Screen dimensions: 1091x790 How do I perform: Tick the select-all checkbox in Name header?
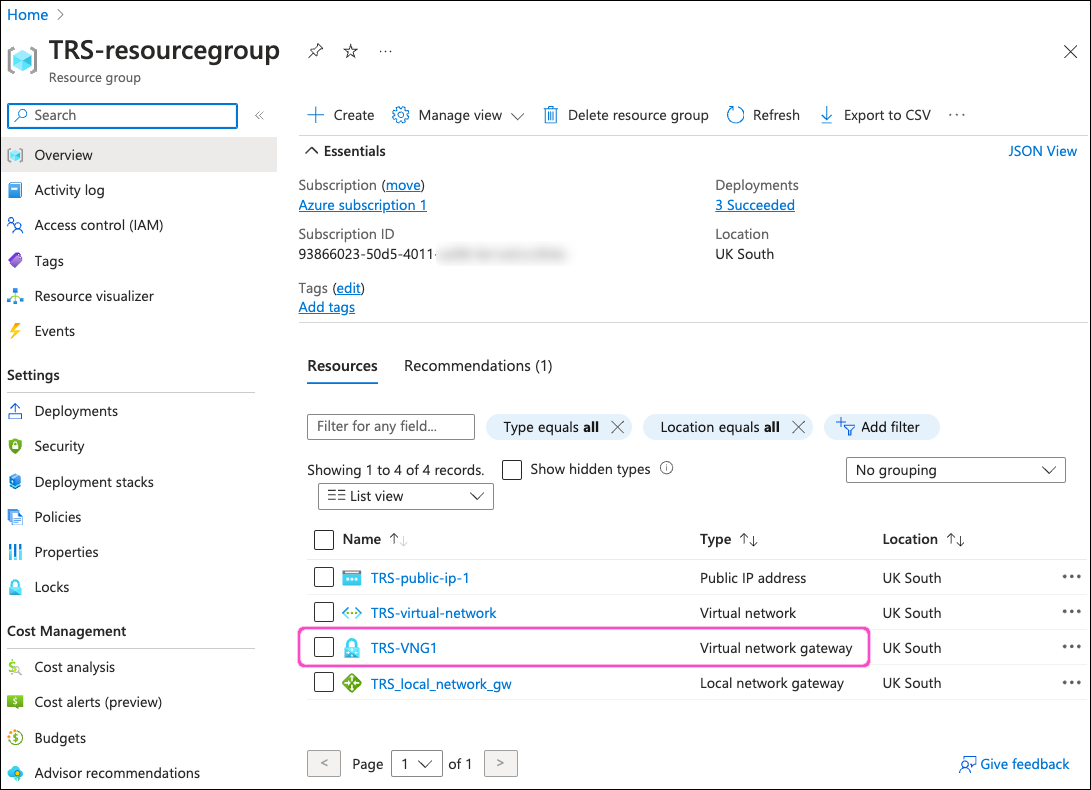324,540
